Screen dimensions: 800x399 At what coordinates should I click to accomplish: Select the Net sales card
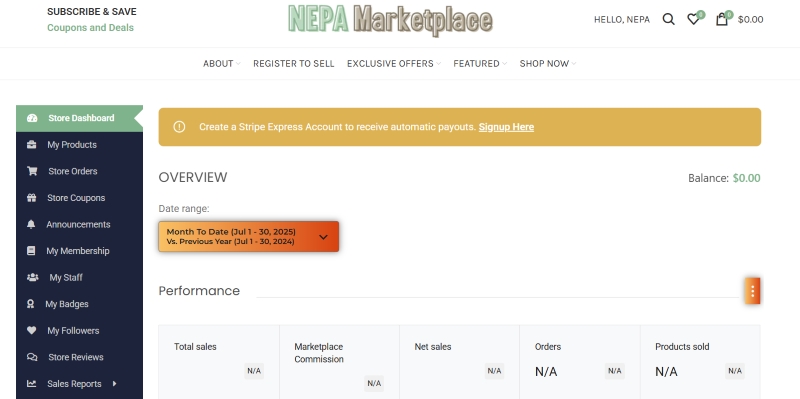(460, 362)
